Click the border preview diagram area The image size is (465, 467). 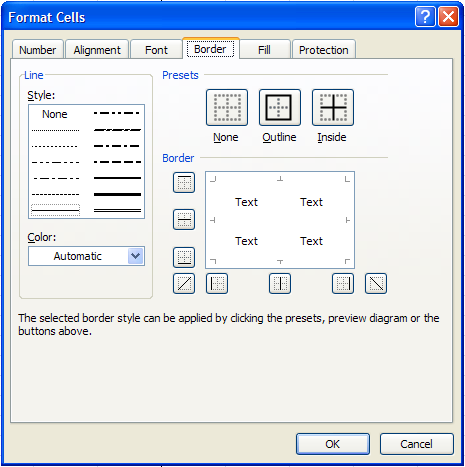[x=280, y=220]
